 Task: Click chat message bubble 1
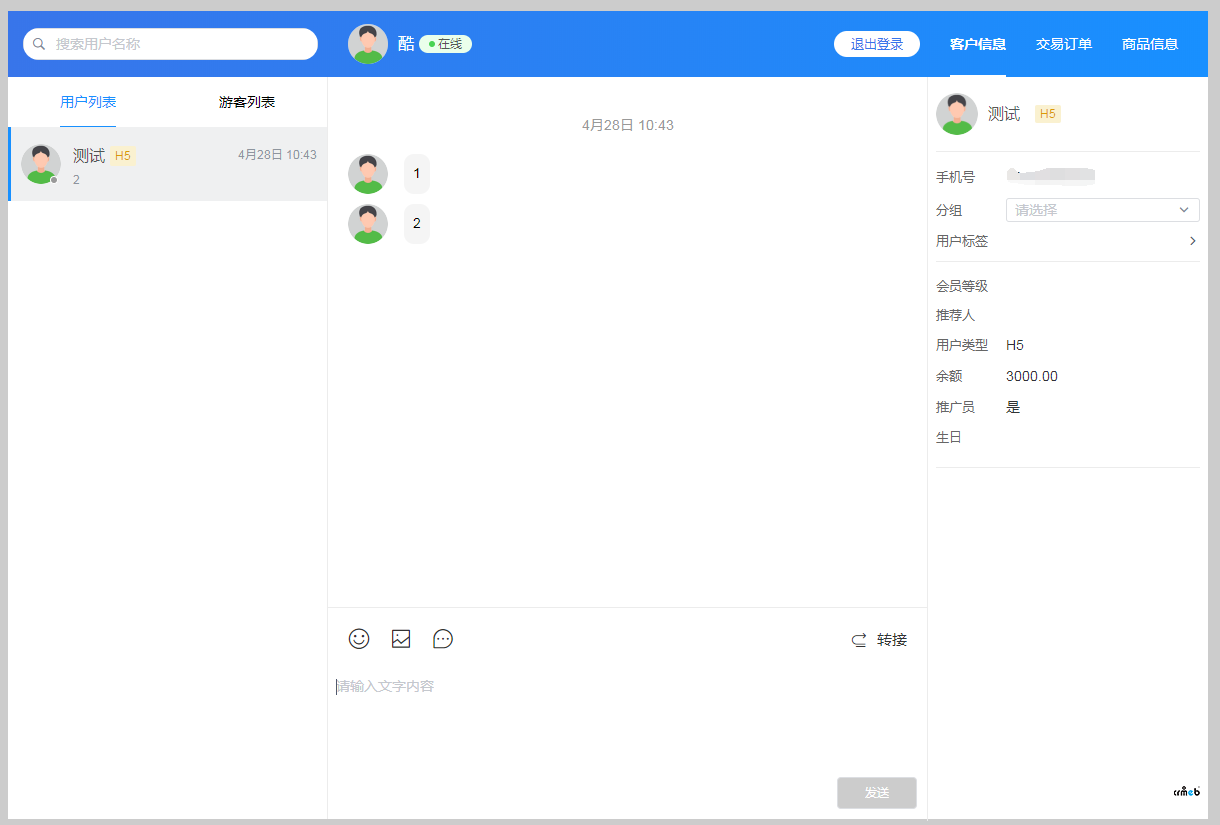(417, 174)
